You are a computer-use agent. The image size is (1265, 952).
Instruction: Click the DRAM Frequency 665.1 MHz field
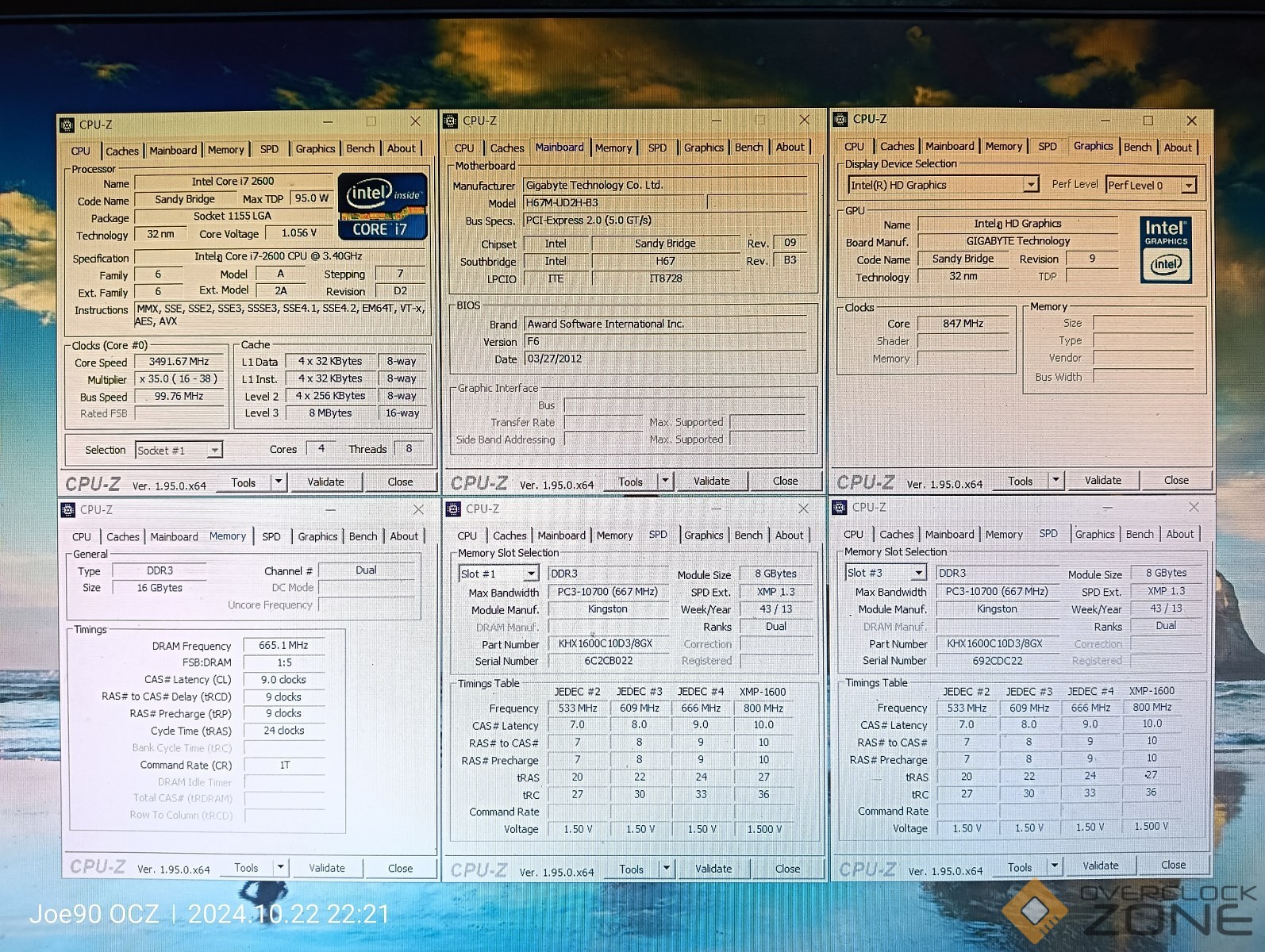point(283,645)
